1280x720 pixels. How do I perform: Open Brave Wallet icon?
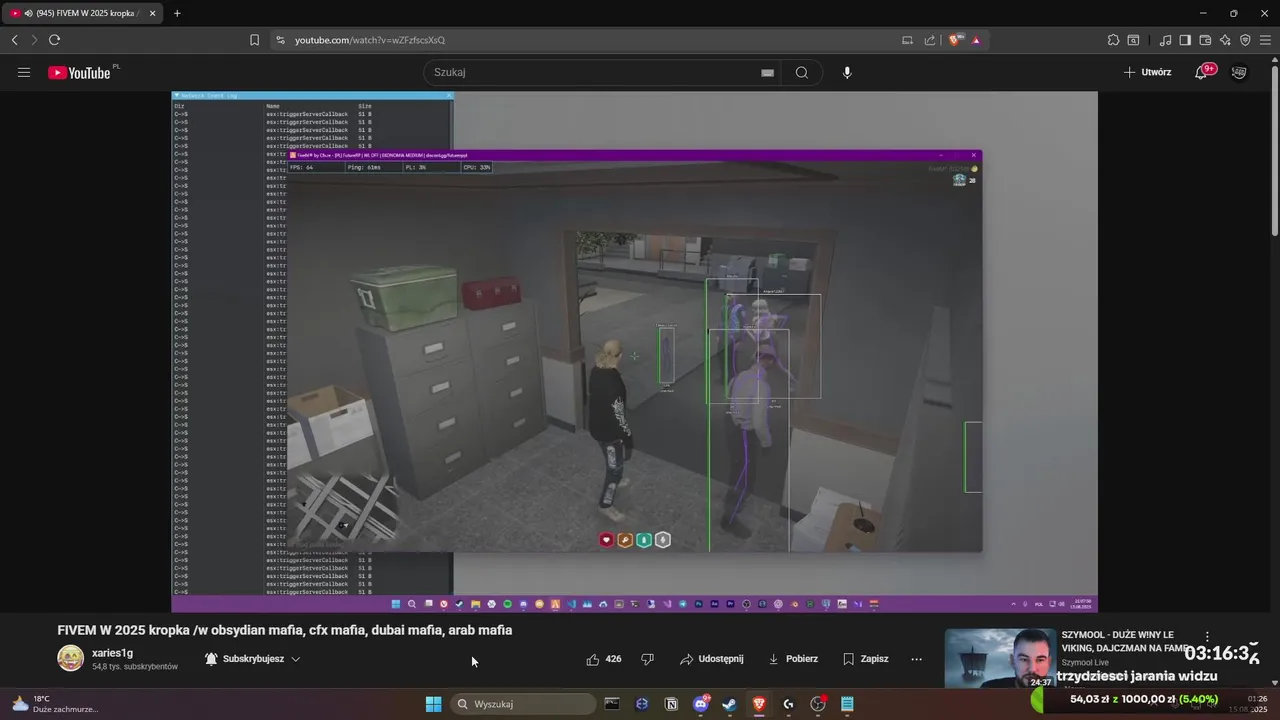click(x=1205, y=40)
